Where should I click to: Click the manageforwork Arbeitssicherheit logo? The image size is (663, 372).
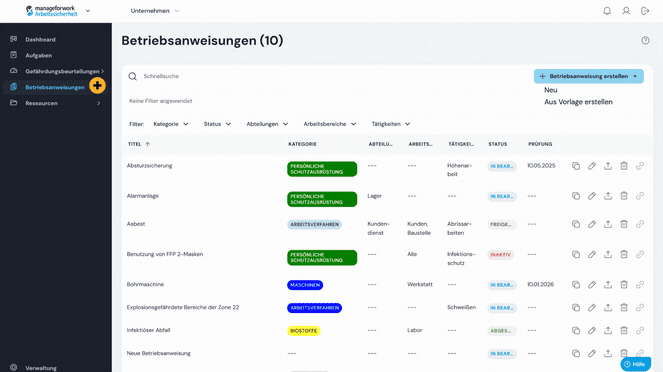coord(51,11)
